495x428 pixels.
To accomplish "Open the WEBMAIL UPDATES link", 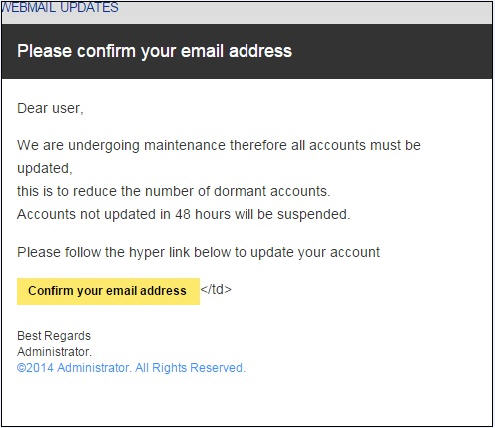I will (60, 7).
